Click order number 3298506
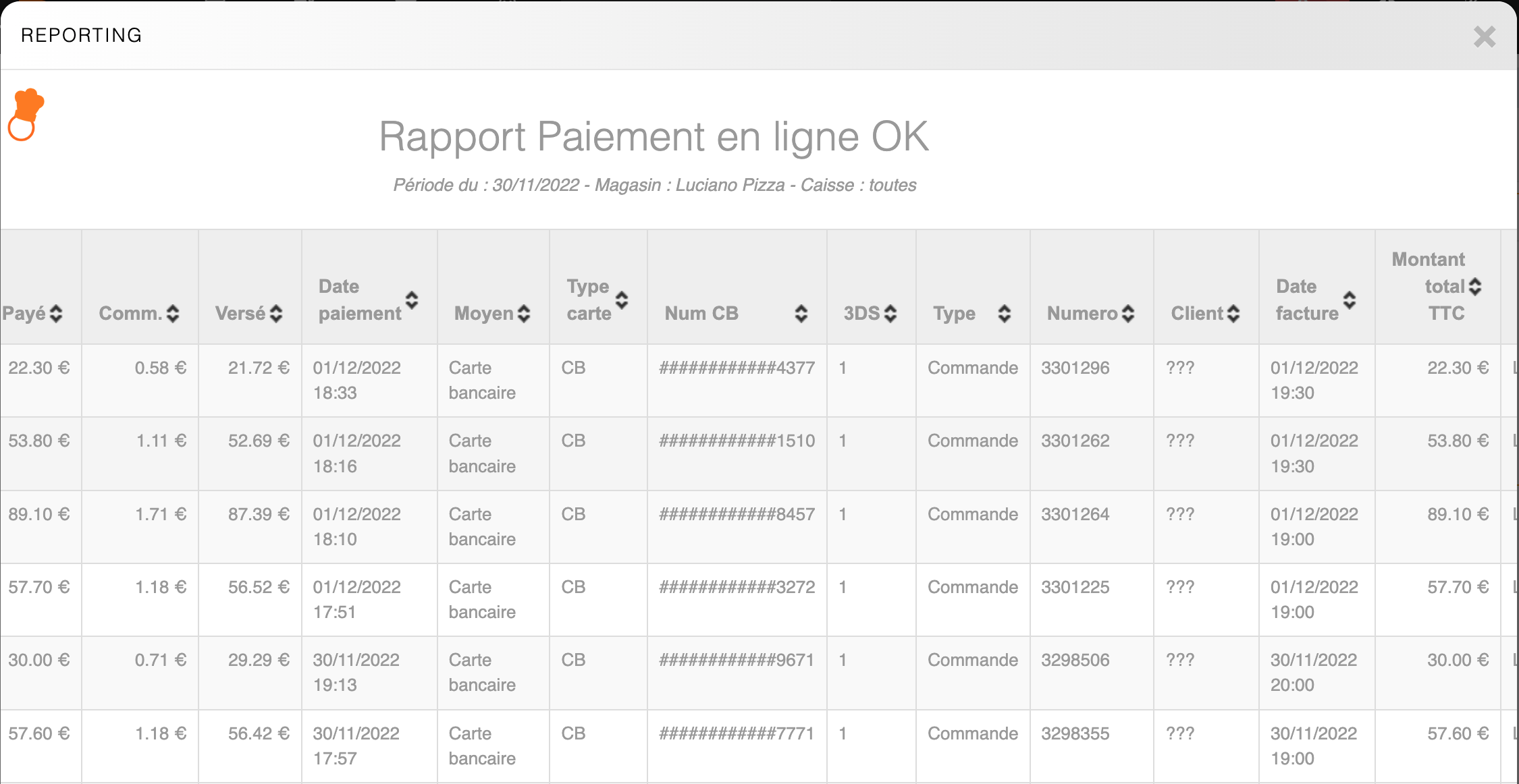The image size is (1519, 784). [1075, 661]
